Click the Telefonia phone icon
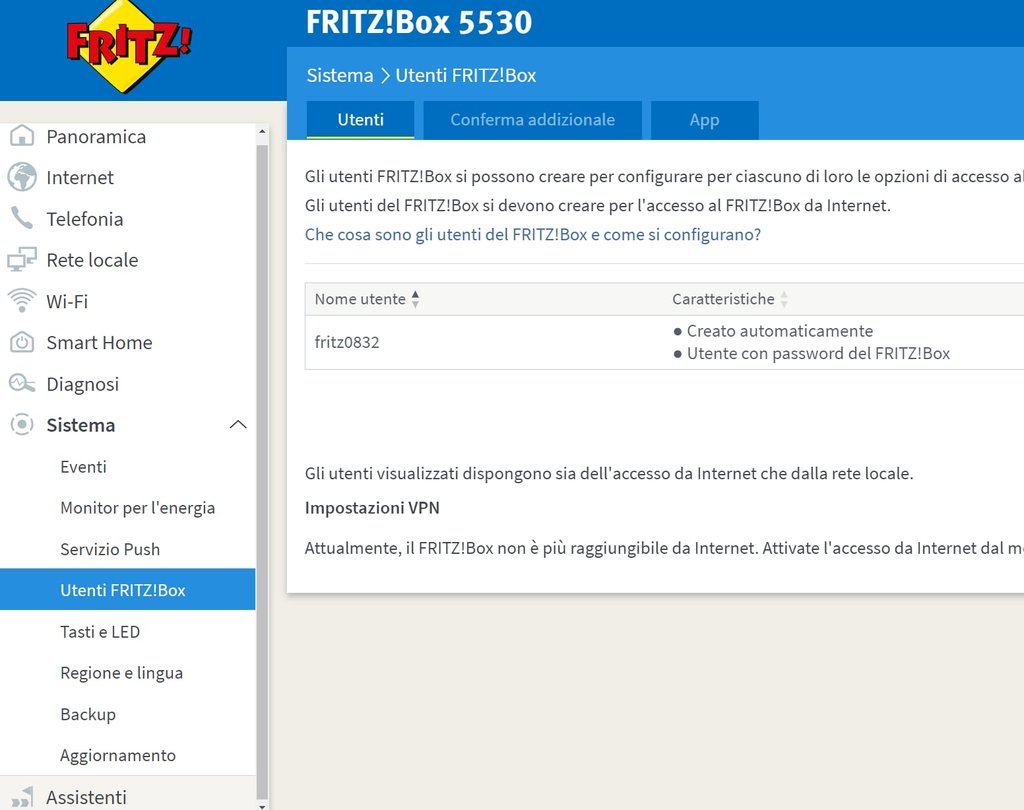The width and height of the screenshot is (1024, 810). (22, 218)
